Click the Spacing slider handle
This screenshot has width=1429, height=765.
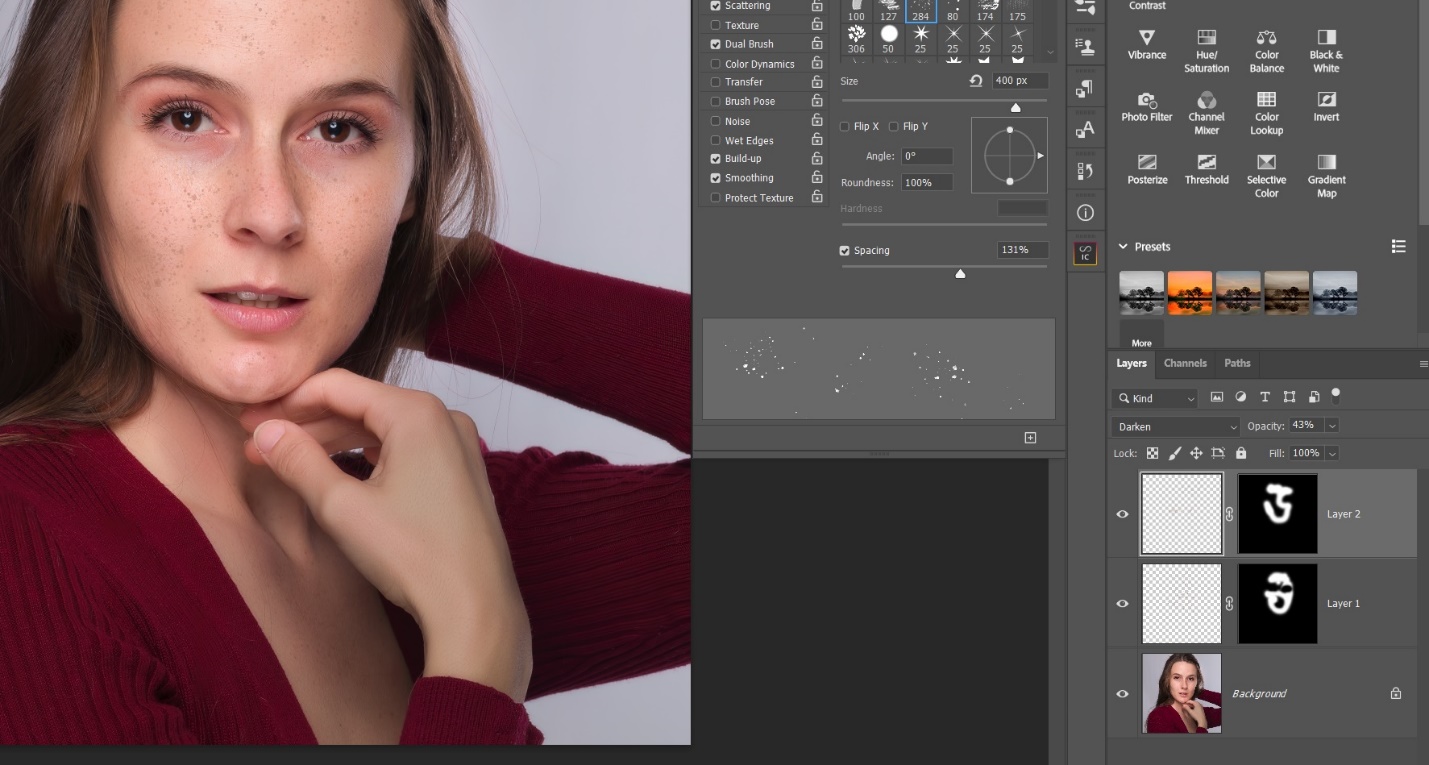[x=960, y=273]
